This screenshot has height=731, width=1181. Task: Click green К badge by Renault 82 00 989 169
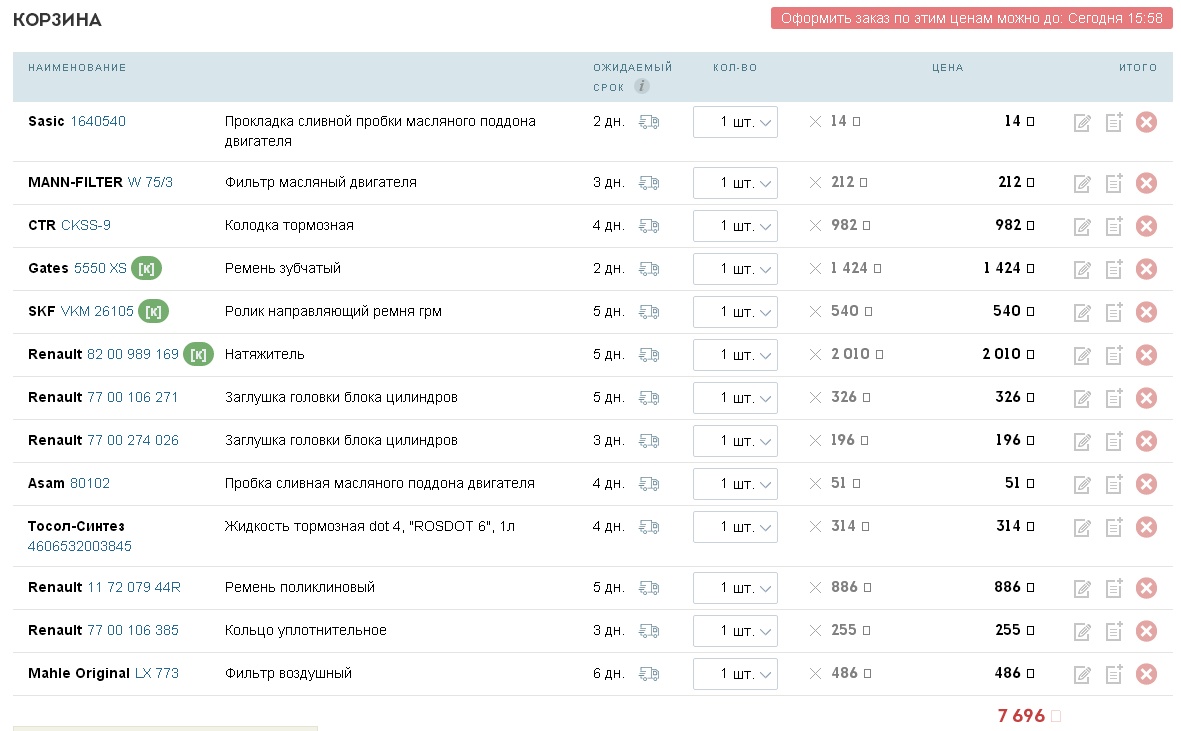click(x=198, y=355)
